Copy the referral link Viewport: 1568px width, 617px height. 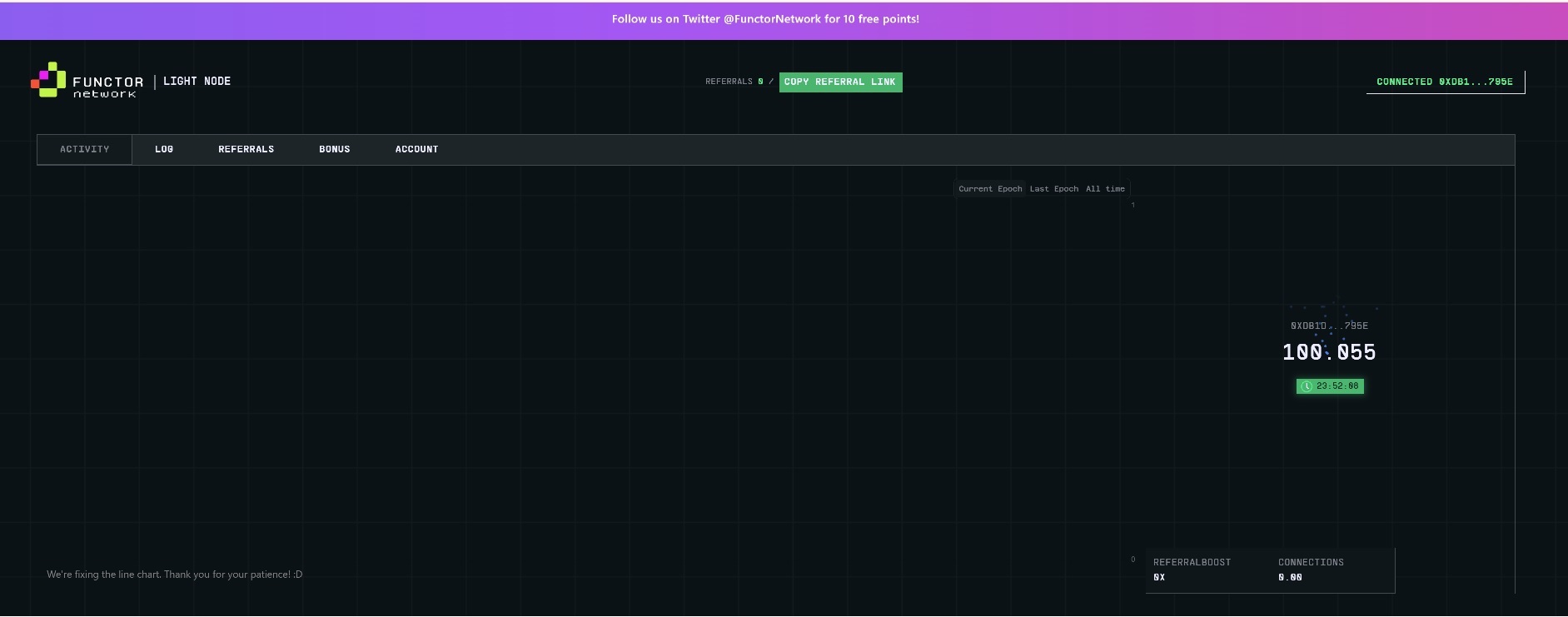(x=840, y=82)
